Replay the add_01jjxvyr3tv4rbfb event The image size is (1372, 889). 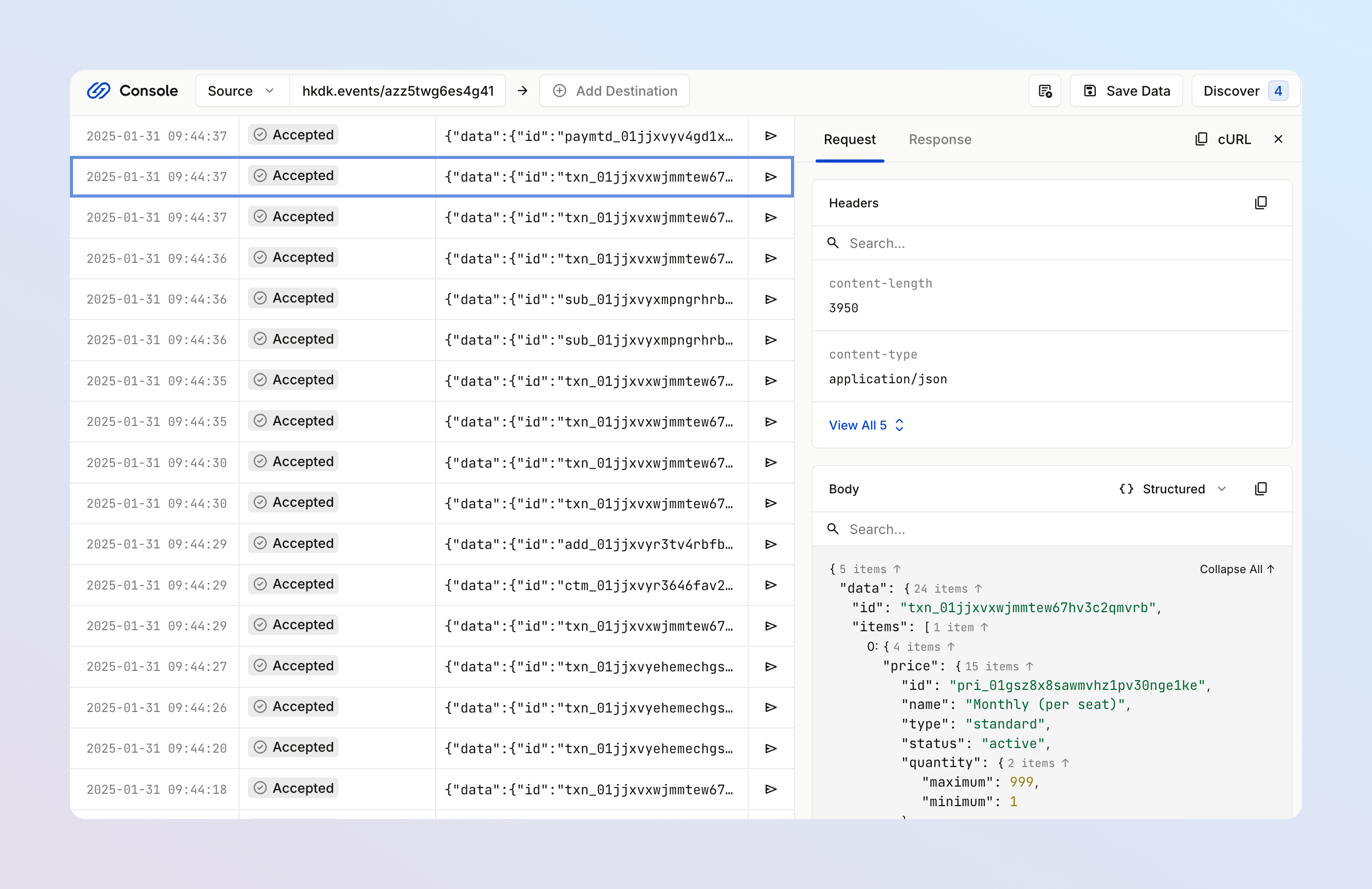click(x=771, y=544)
